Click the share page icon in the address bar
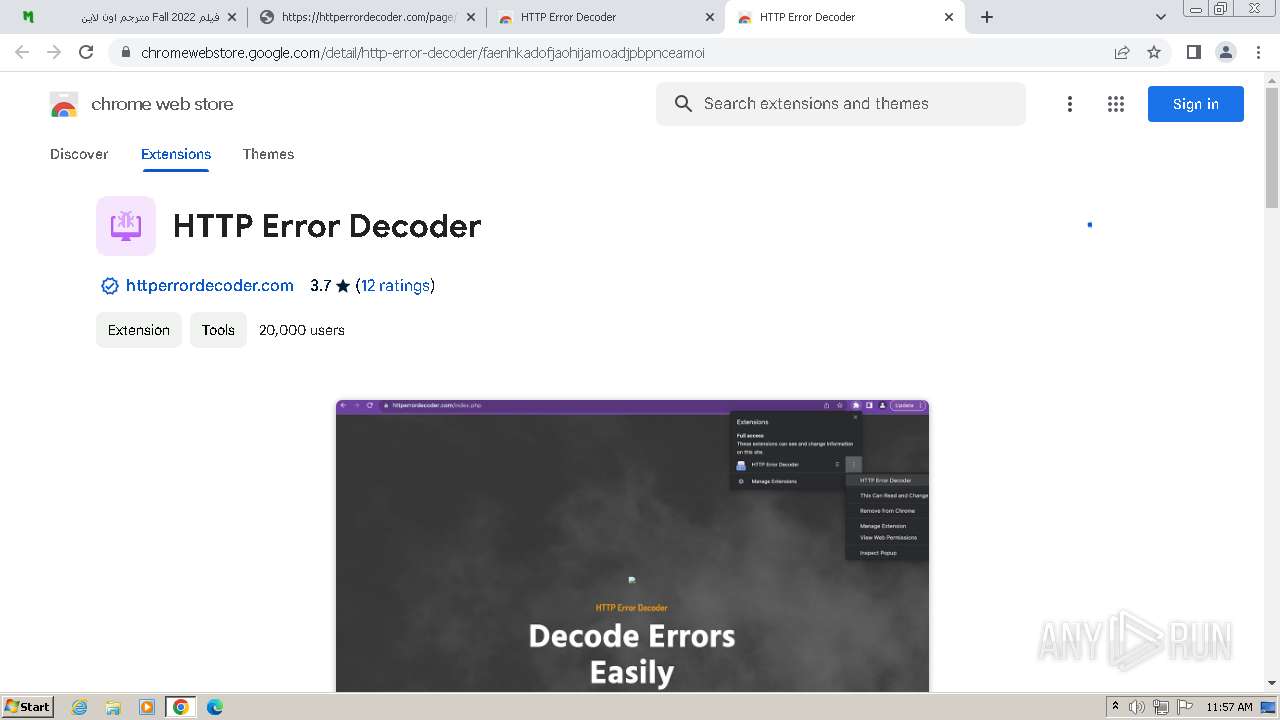Image resolution: width=1280 pixels, height=720 pixels. pos(1122,52)
